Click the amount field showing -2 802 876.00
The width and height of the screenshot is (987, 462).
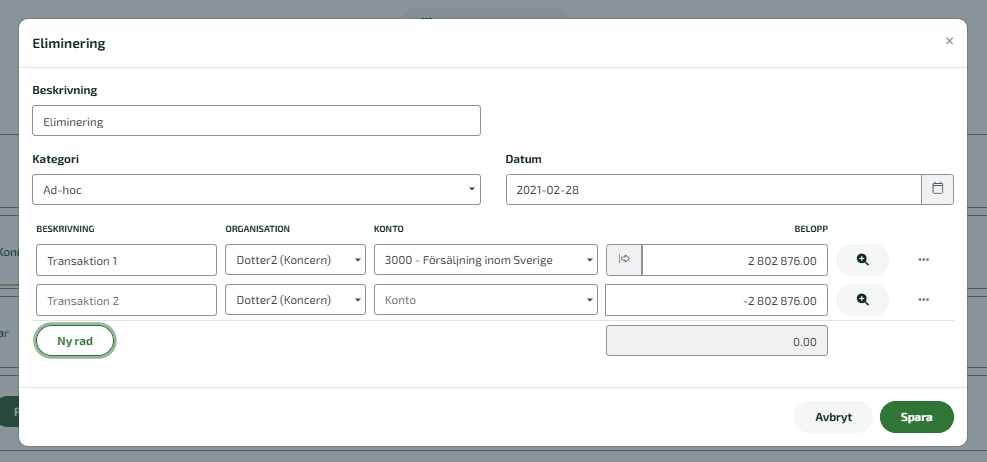tap(716, 300)
